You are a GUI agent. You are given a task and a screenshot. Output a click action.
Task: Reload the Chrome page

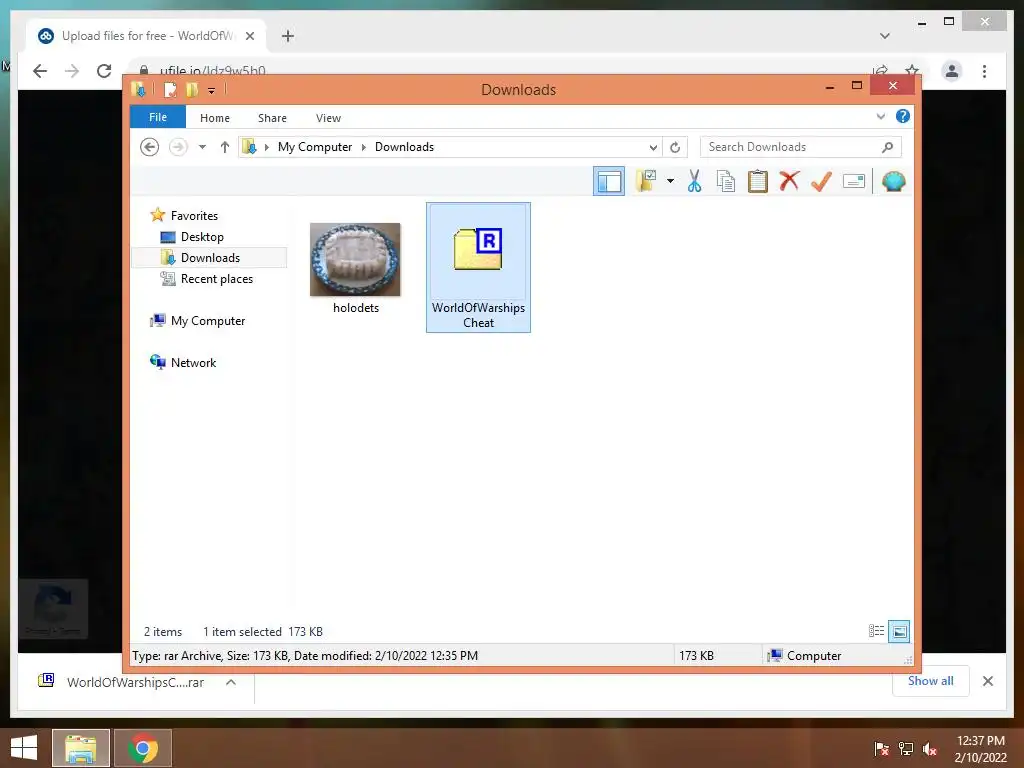(x=104, y=71)
